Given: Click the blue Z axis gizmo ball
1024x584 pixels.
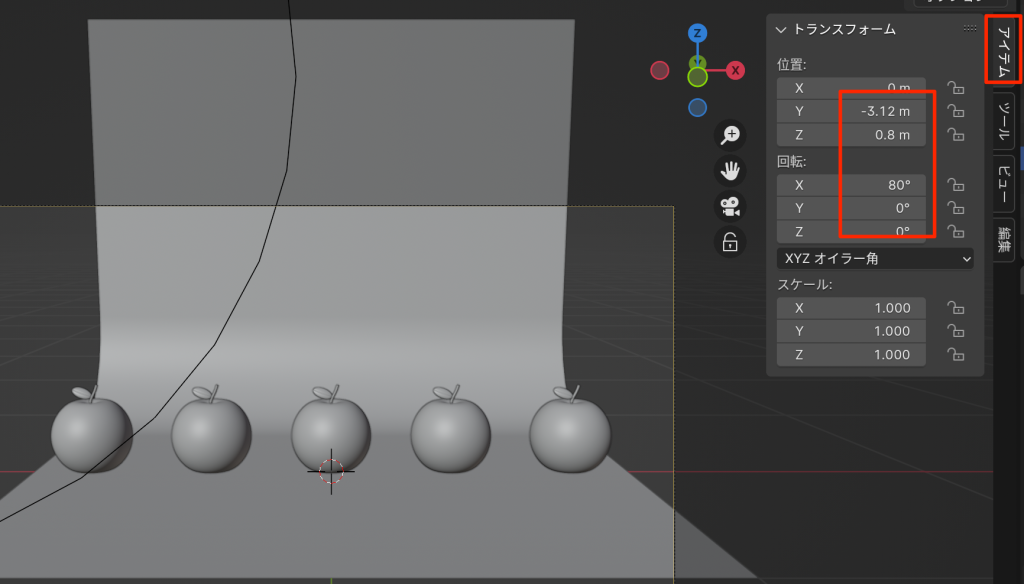Looking at the screenshot, I should [x=698, y=33].
